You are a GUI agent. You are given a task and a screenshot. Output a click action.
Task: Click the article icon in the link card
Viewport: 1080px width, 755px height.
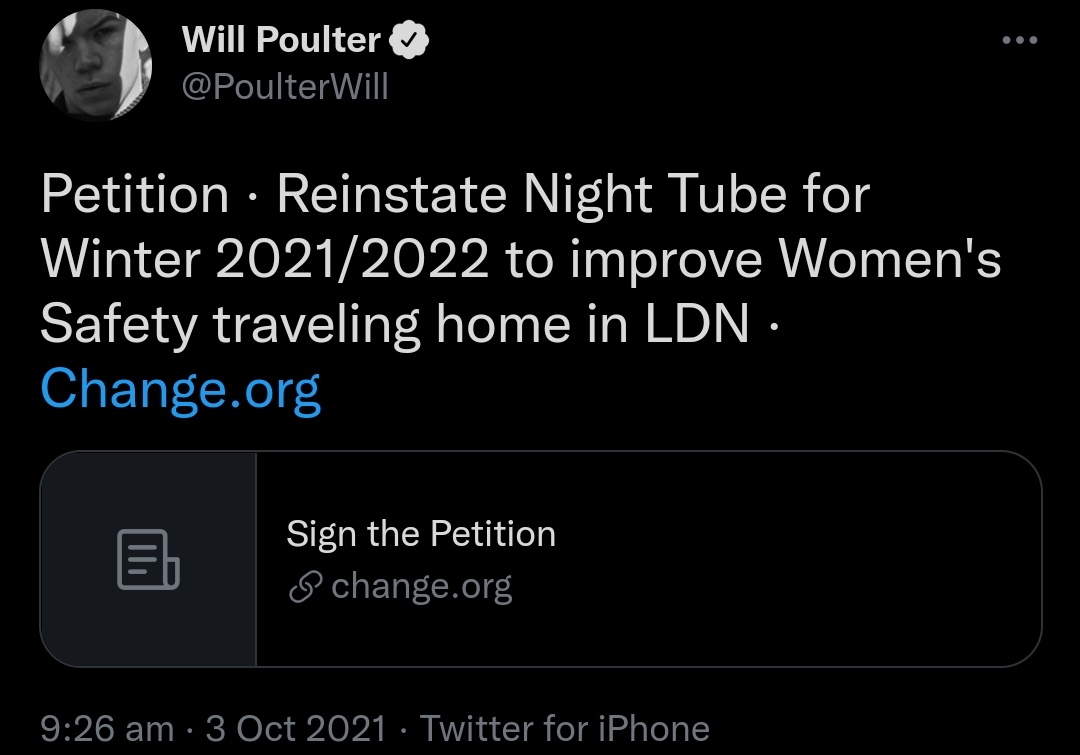point(148,560)
